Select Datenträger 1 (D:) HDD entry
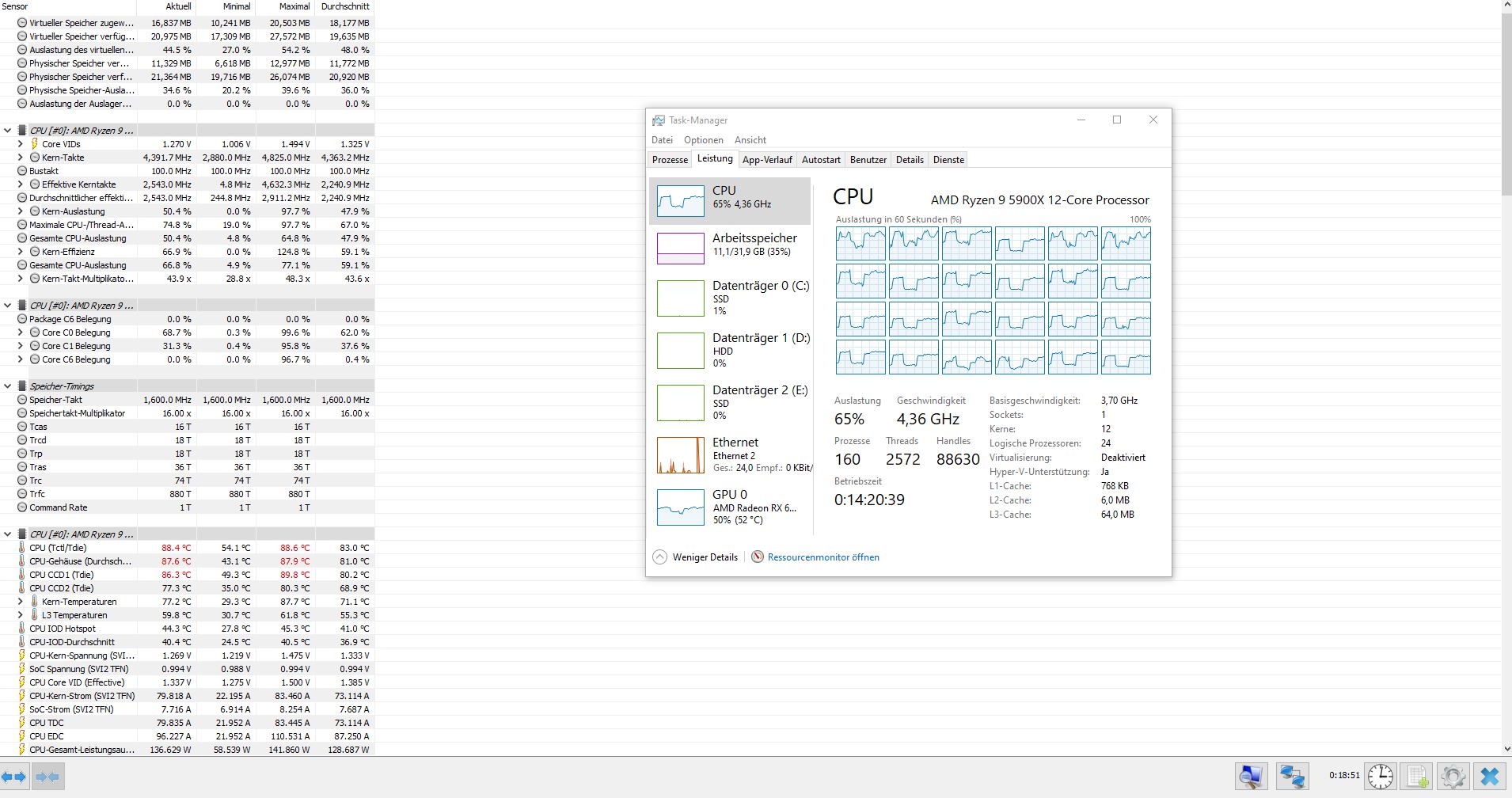 point(729,350)
